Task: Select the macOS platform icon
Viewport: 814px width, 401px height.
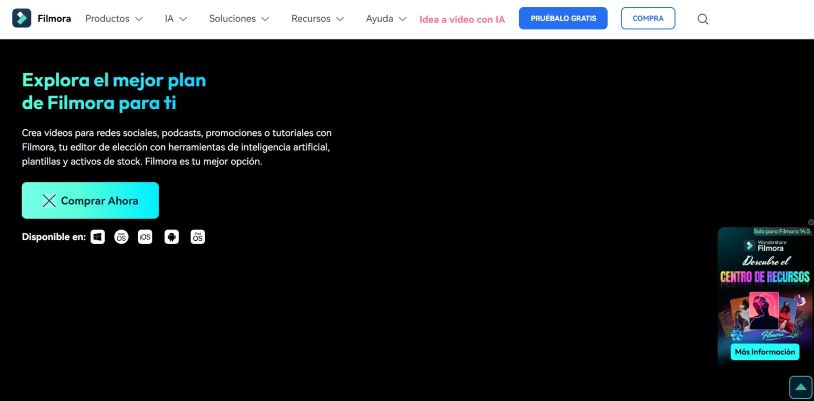Action: point(121,237)
